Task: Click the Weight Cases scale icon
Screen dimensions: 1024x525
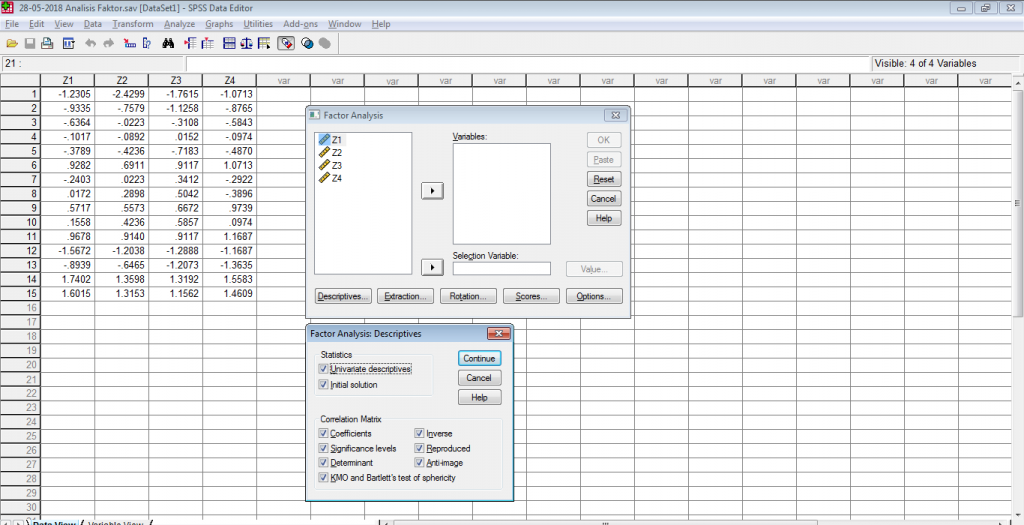Action: [246, 44]
